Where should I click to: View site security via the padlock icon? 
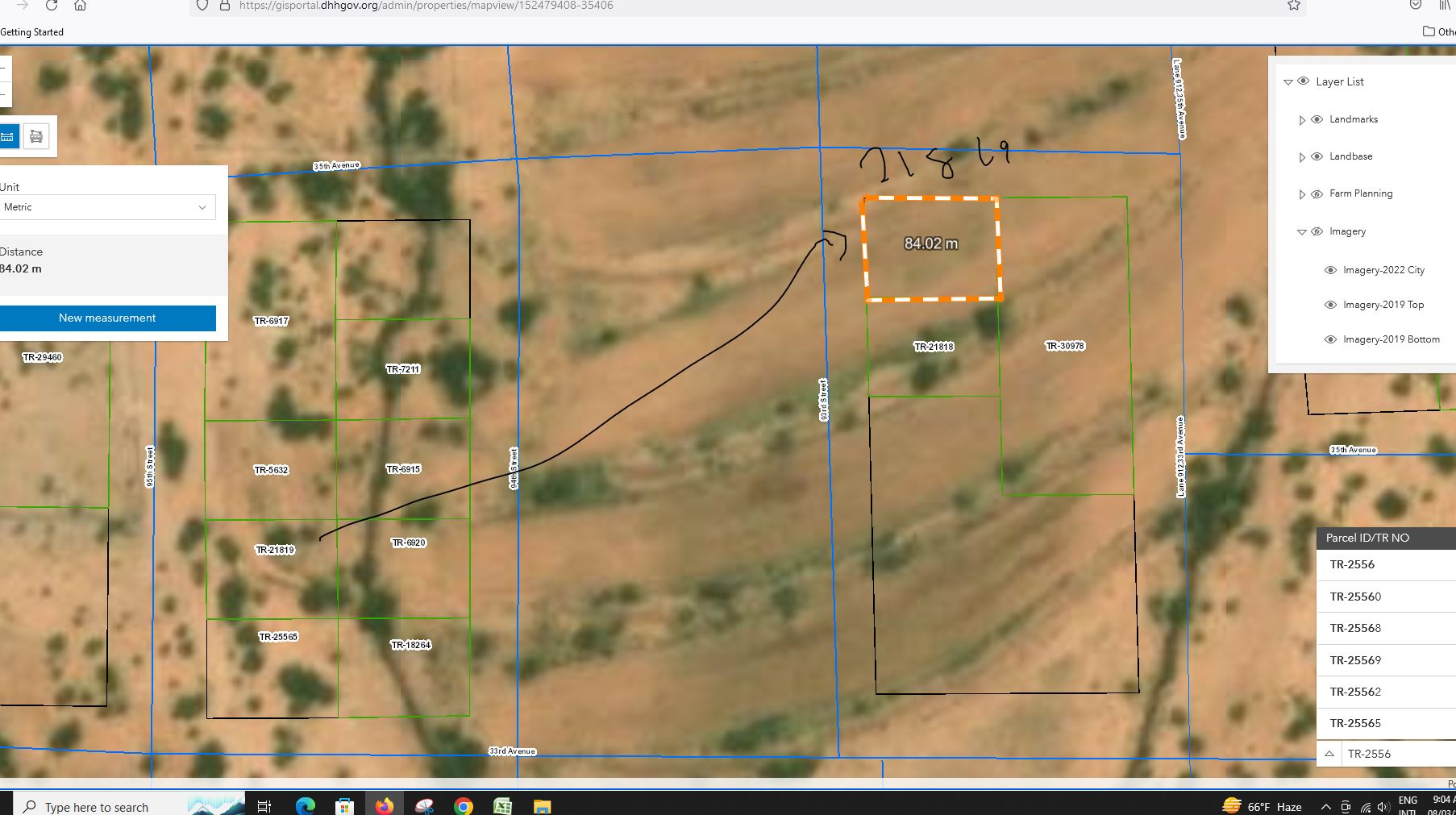[x=225, y=5]
